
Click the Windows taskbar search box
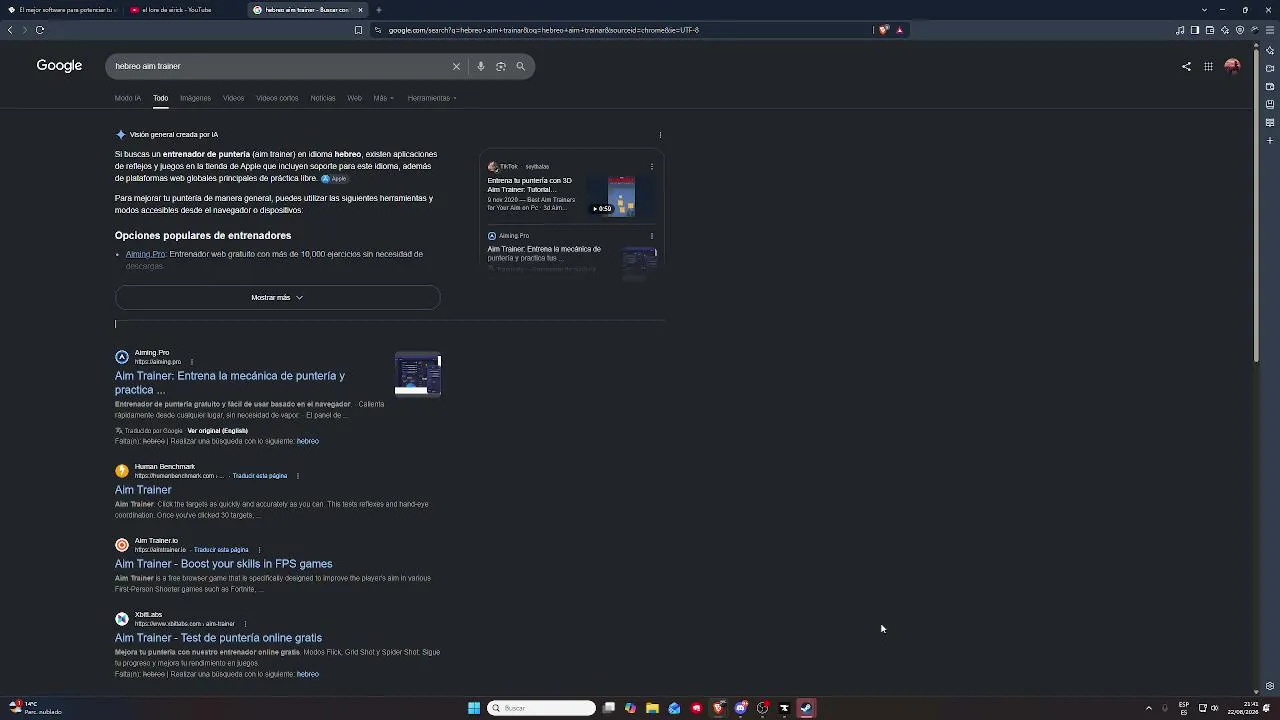pyautogui.click(x=541, y=708)
